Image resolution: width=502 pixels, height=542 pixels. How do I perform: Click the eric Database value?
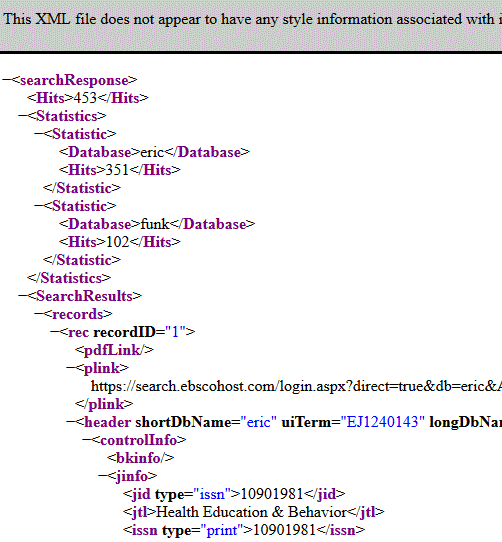click(x=152, y=152)
